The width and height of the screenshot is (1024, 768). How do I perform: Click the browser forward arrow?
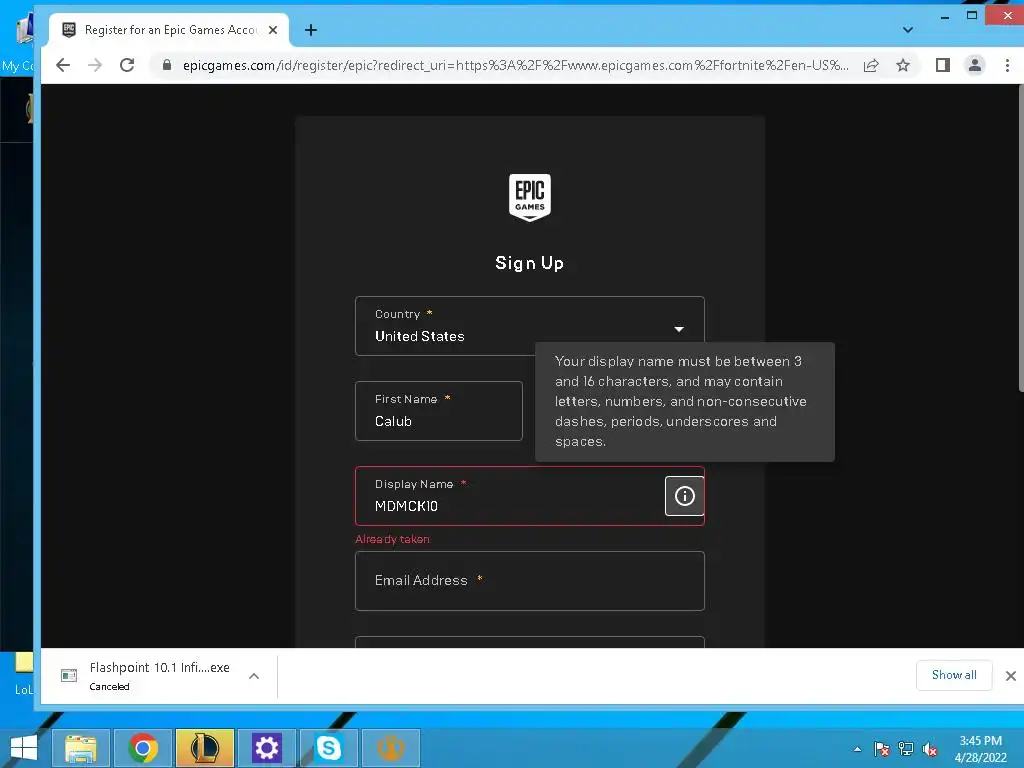[x=95, y=65]
